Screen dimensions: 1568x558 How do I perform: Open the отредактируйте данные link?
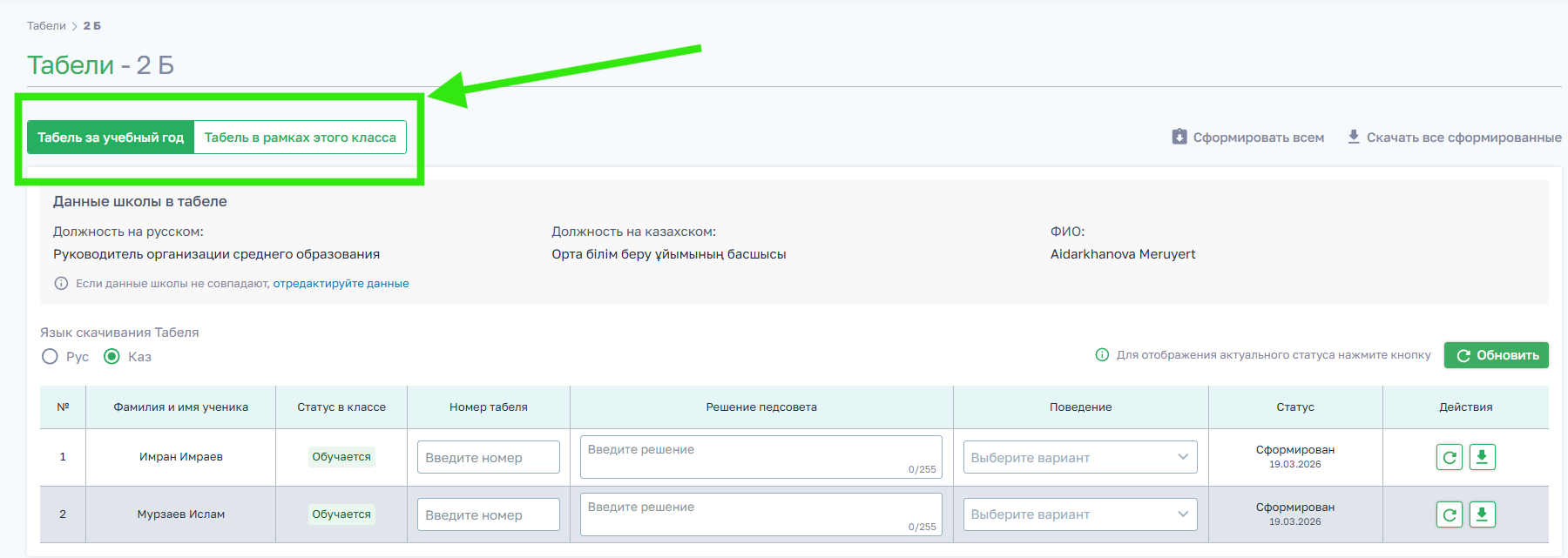click(x=341, y=284)
